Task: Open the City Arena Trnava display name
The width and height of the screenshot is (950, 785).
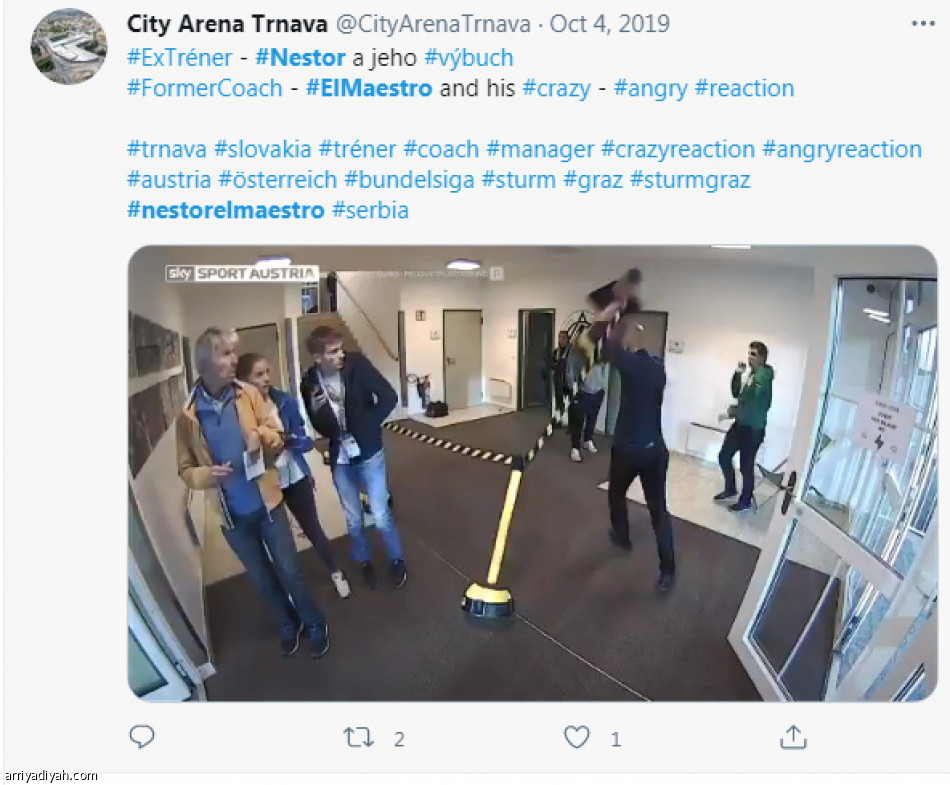Action: [x=227, y=24]
